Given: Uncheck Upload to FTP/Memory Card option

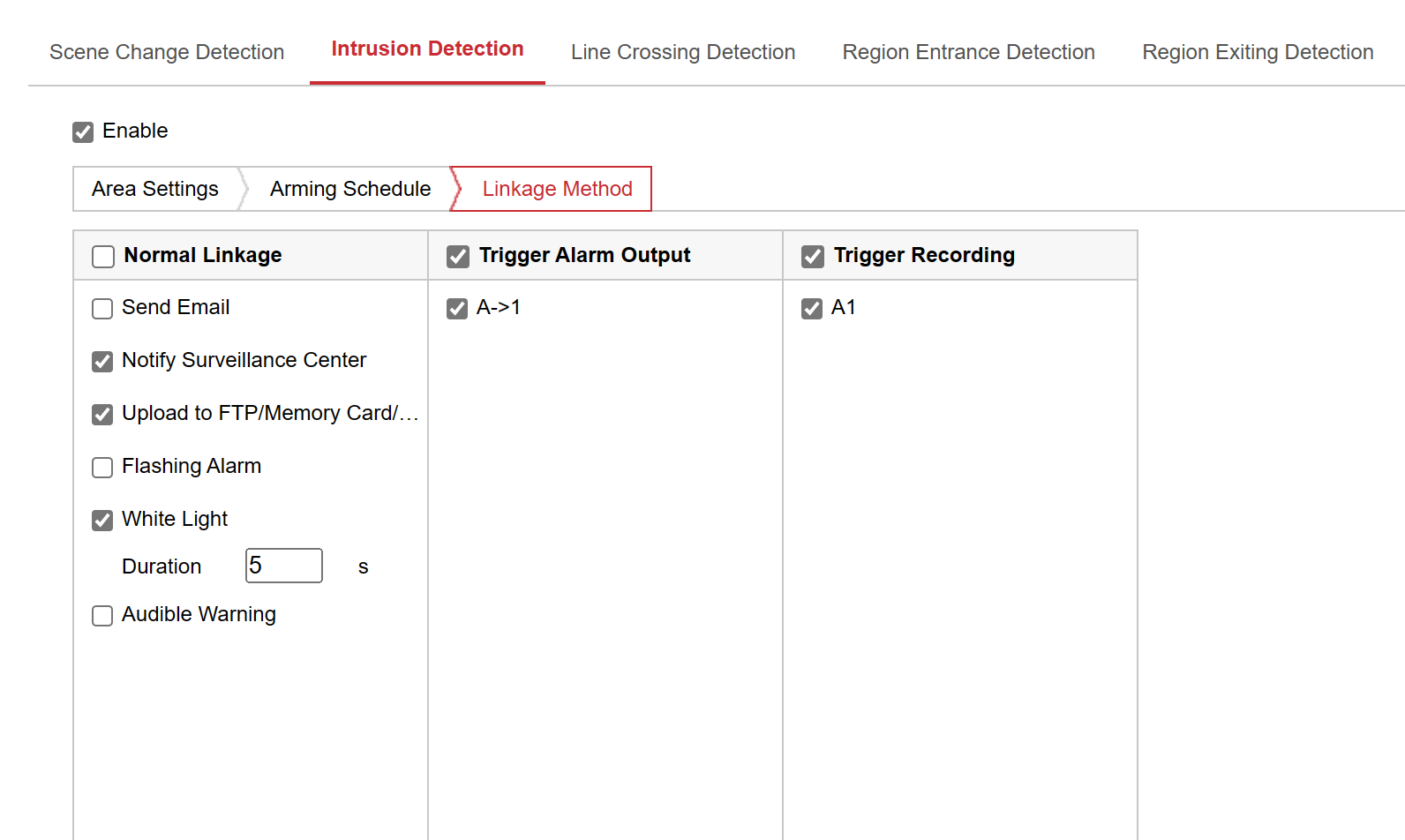Looking at the screenshot, I should coord(102,415).
